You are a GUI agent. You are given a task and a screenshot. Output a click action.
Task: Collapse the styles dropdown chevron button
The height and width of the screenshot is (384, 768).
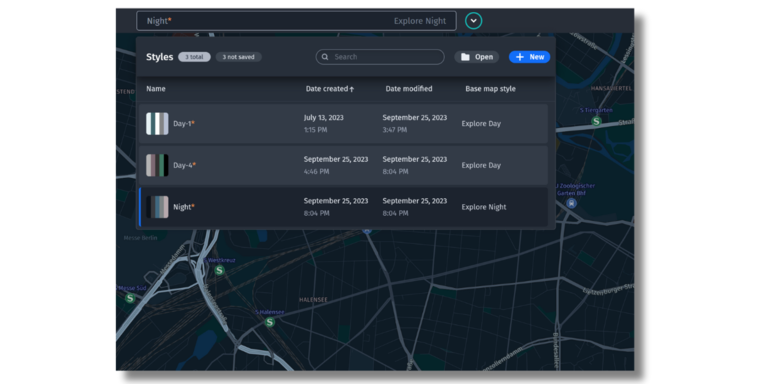(x=474, y=21)
